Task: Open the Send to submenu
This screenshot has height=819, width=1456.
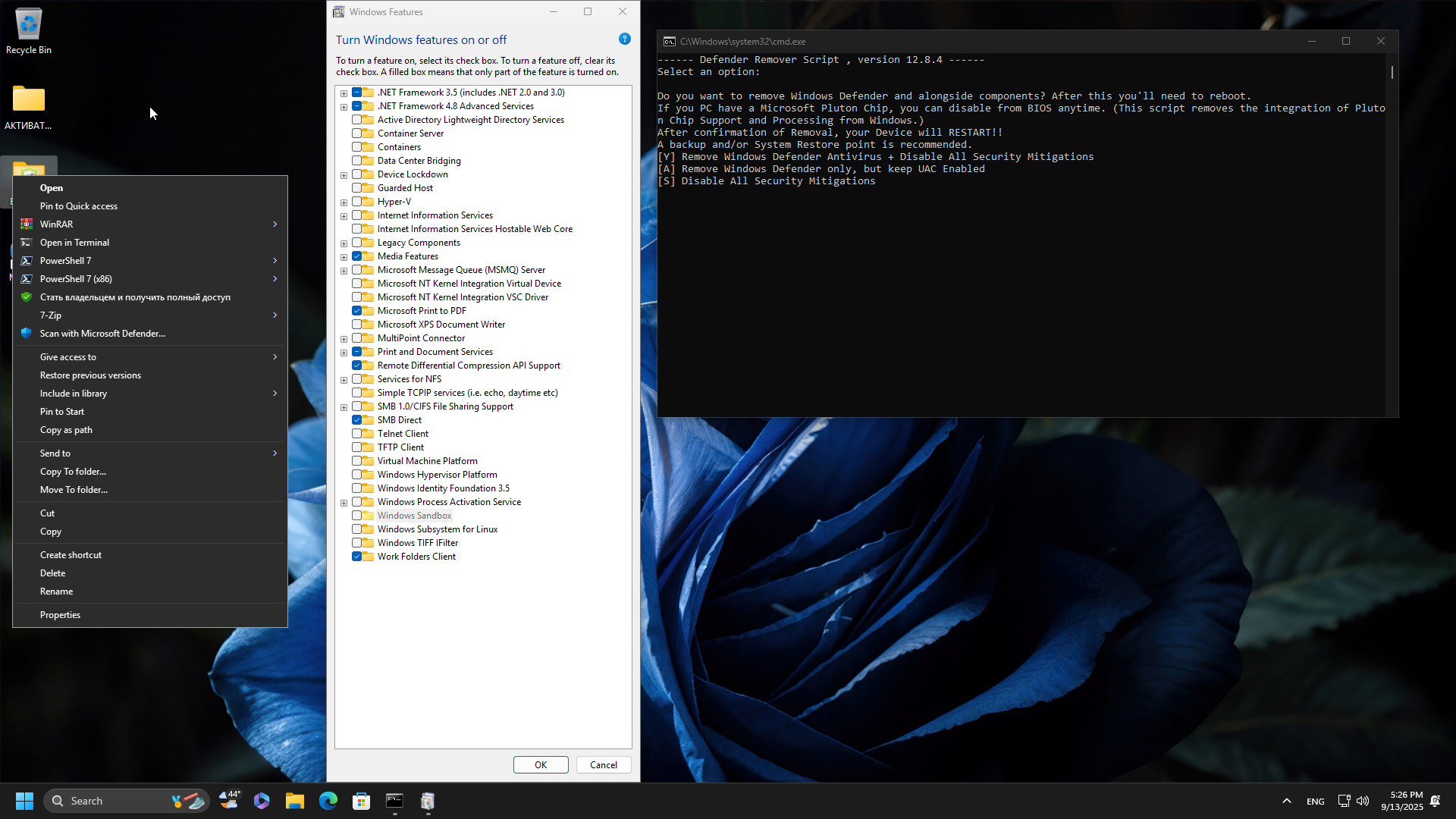Action: point(150,453)
